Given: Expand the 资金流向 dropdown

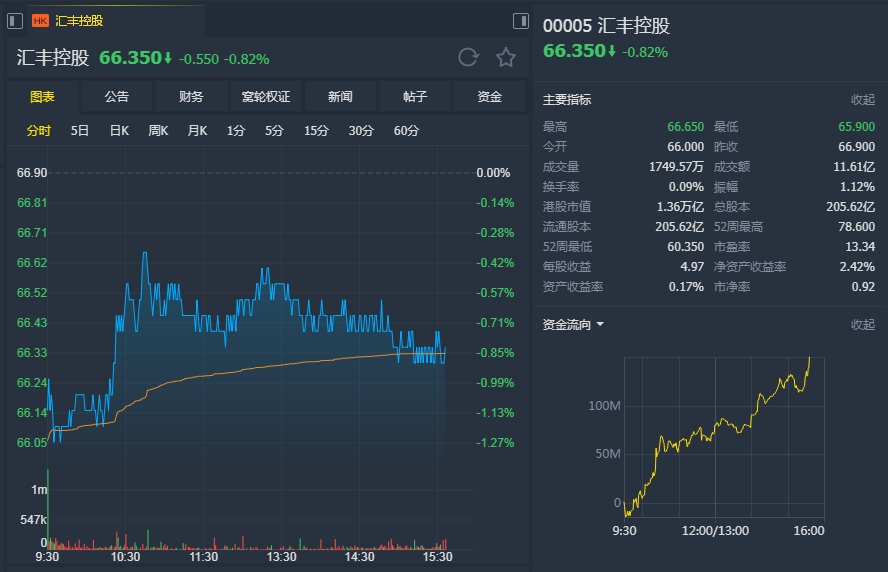Looking at the screenshot, I should (574, 325).
